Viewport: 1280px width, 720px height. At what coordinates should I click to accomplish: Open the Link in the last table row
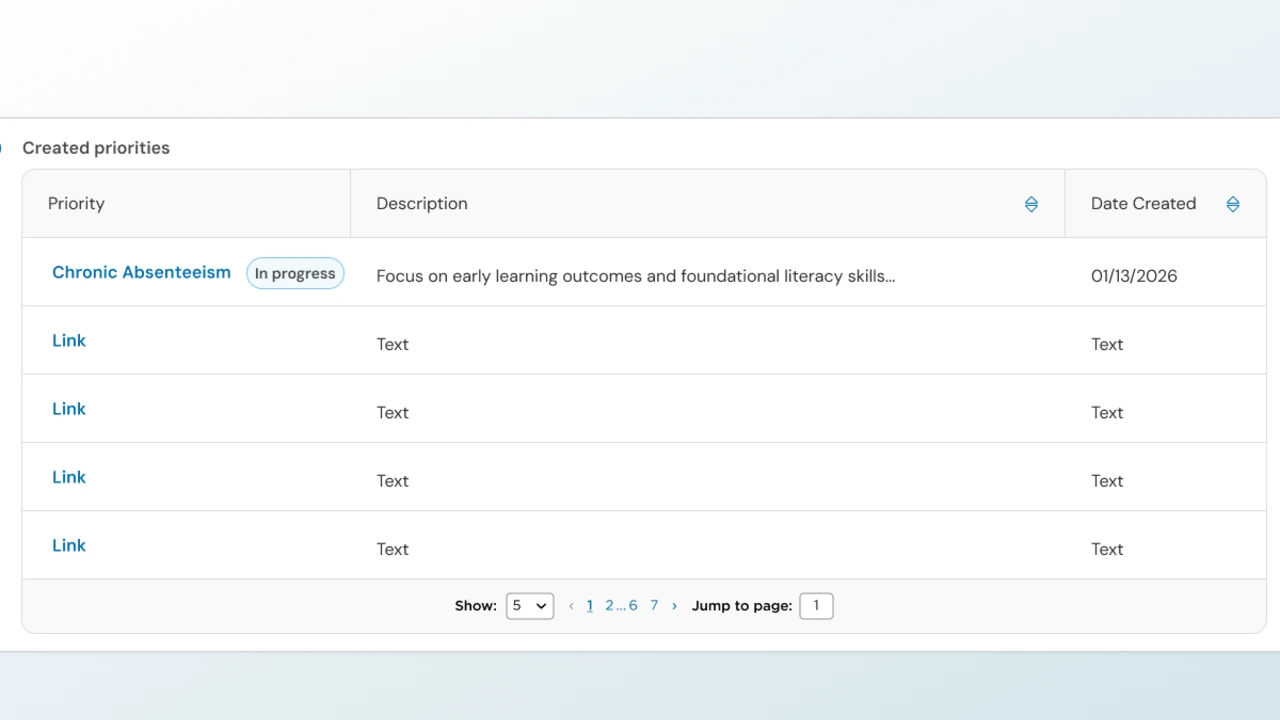[x=69, y=545]
